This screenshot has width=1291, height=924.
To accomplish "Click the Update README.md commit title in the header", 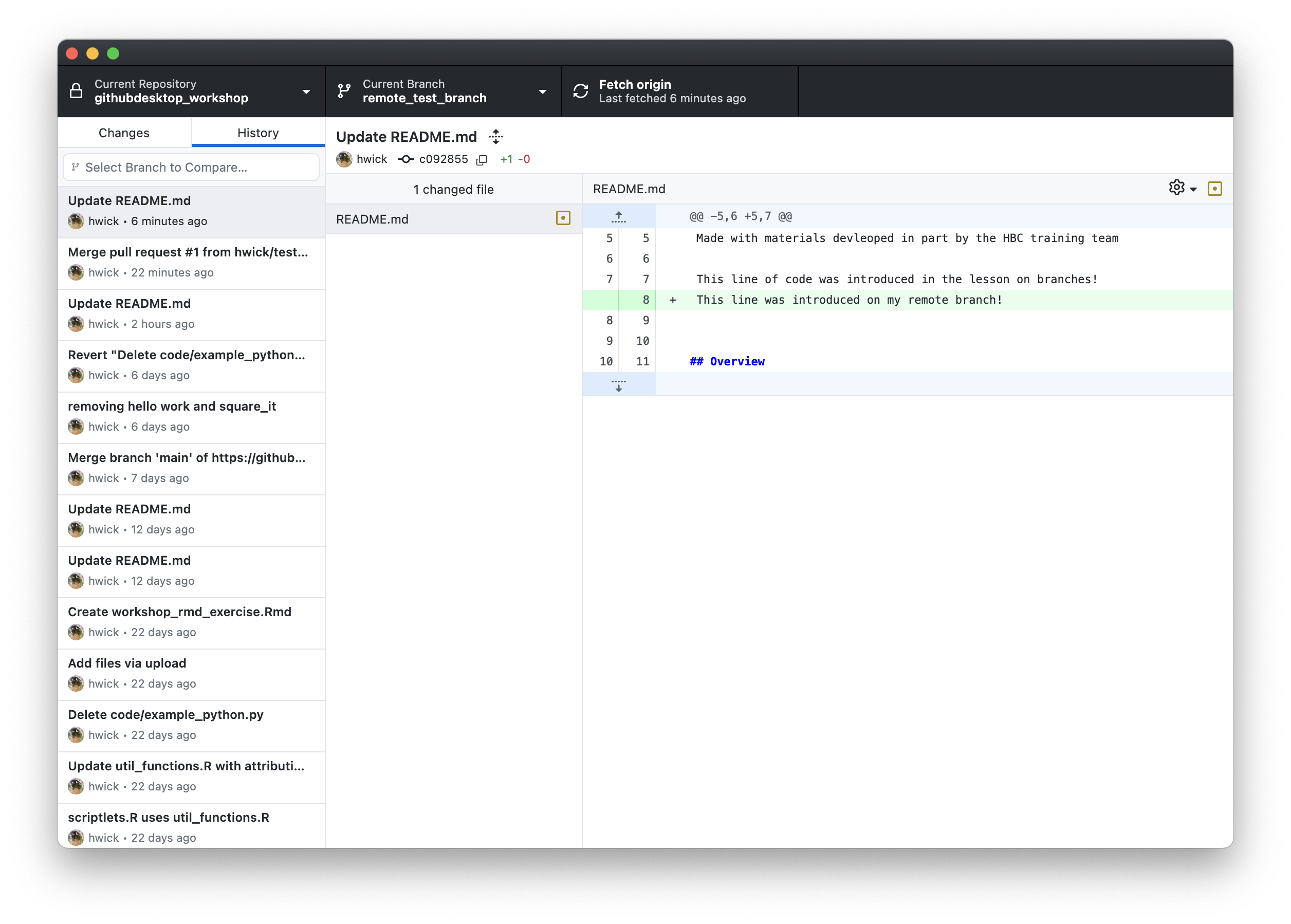I will (x=406, y=137).
